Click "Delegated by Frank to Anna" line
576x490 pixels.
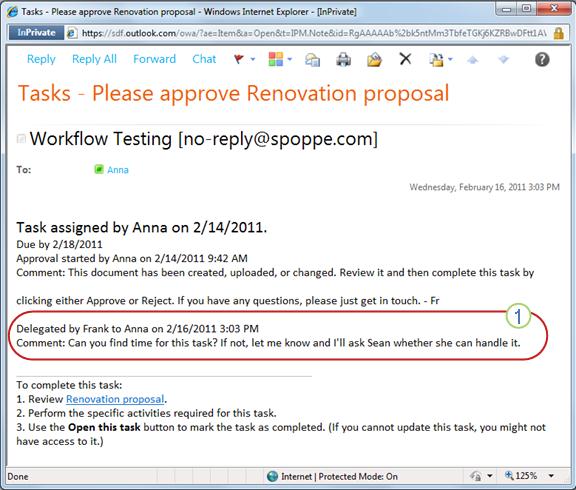[137, 328]
